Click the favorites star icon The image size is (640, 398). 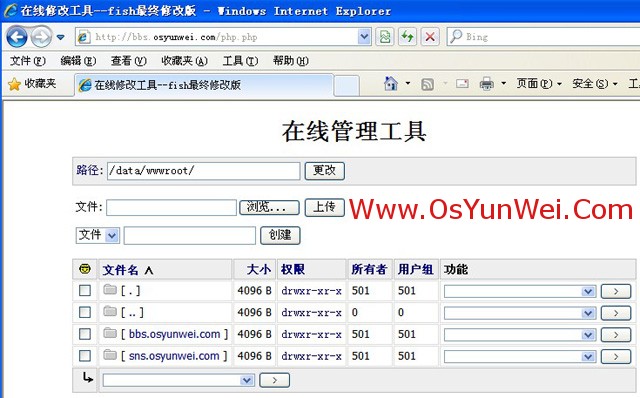pyautogui.click(x=14, y=84)
